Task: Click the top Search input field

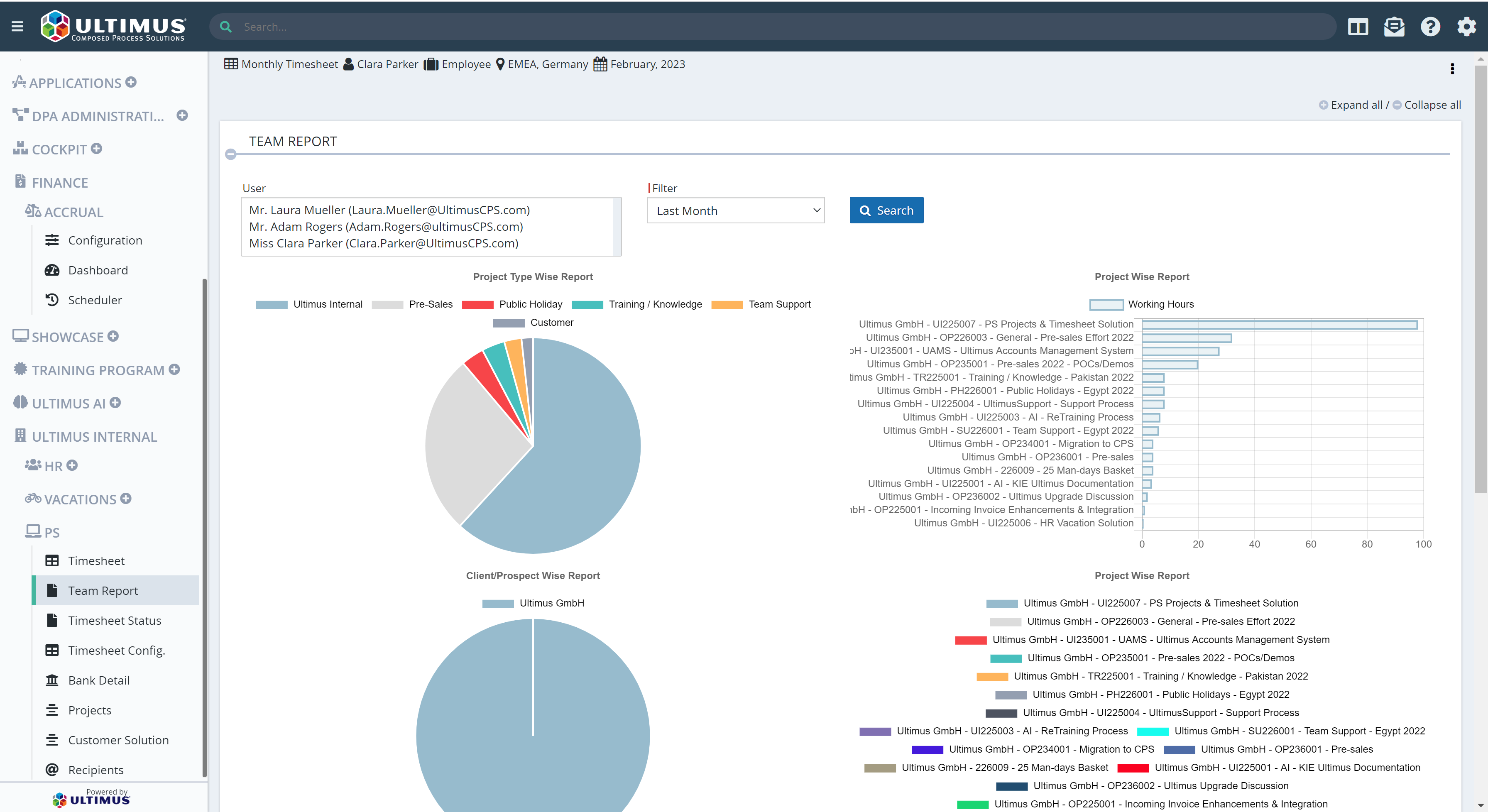Action: coord(773,27)
